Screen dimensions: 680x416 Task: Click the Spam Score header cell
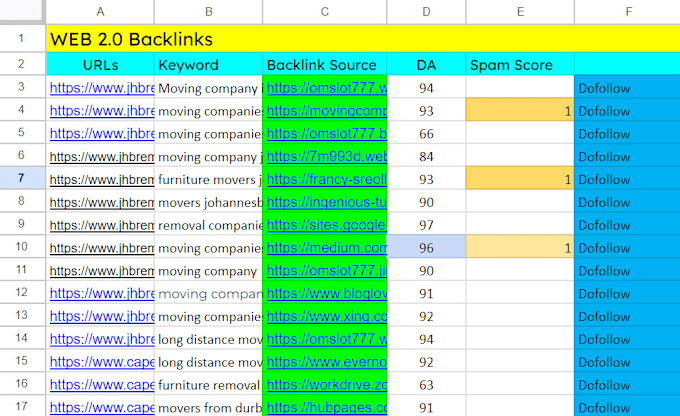pyautogui.click(x=520, y=64)
